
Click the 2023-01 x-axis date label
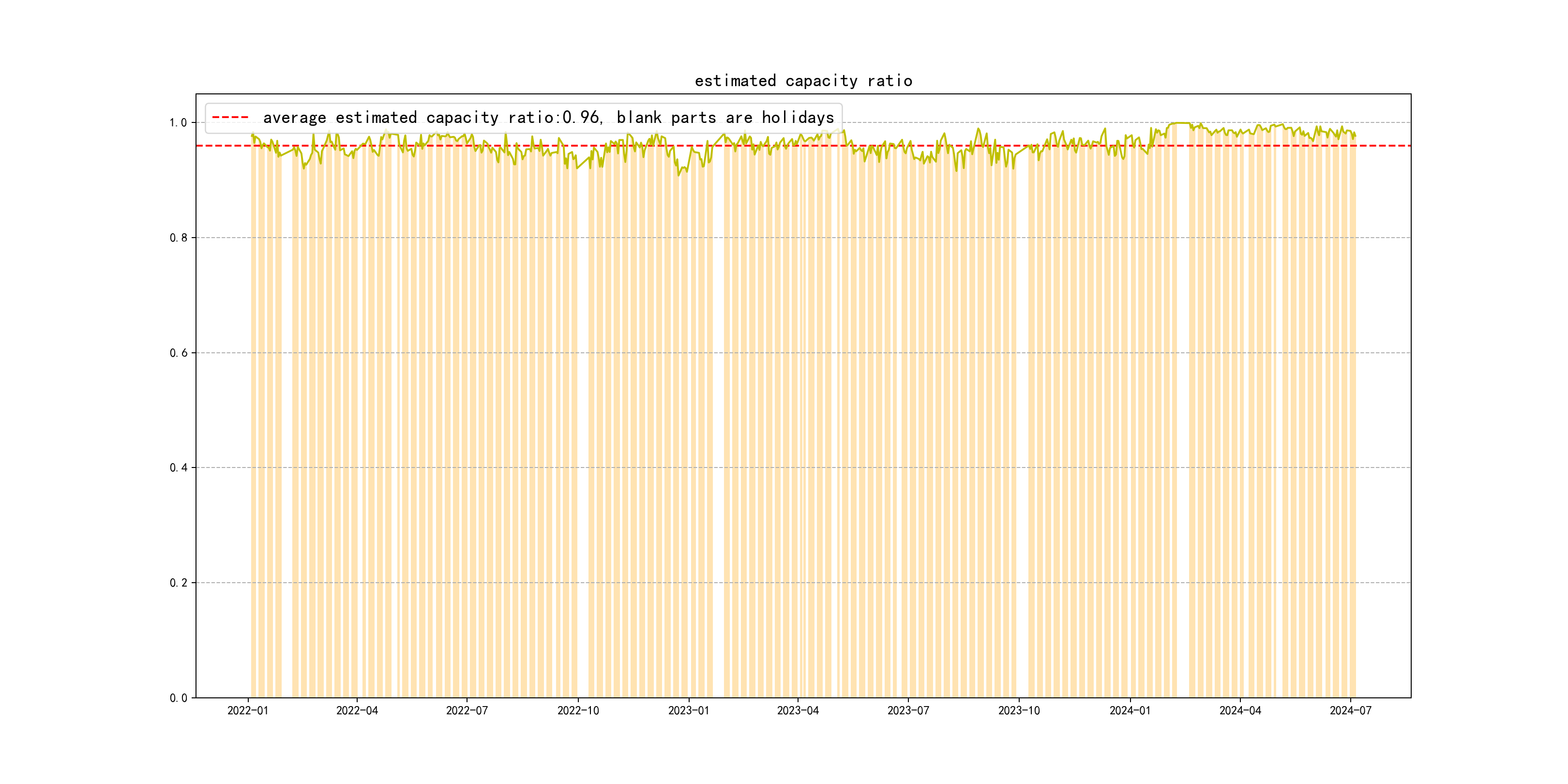click(x=689, y=710)
